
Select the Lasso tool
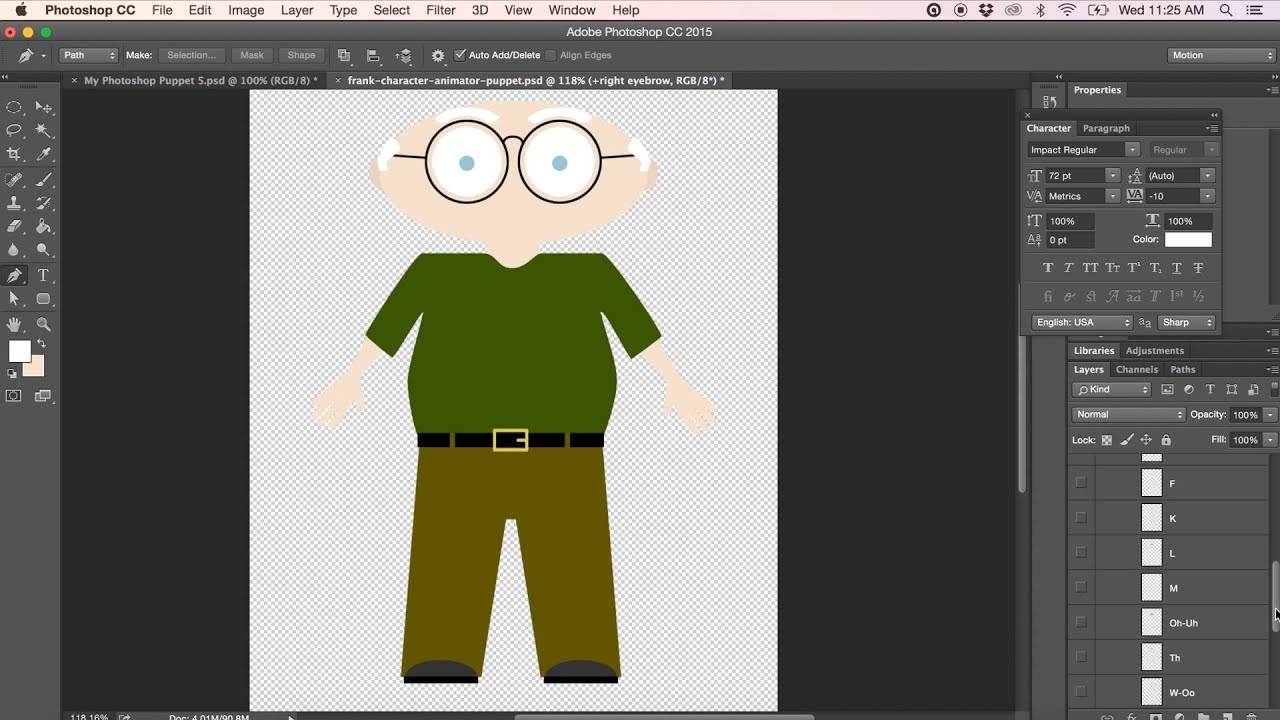pos(15,131)
